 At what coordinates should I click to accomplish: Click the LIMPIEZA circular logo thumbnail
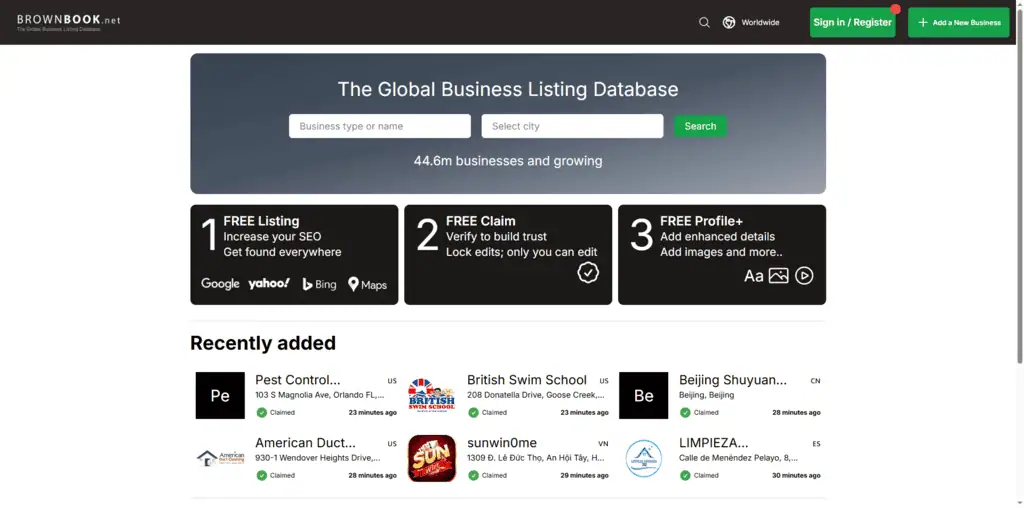643,458
